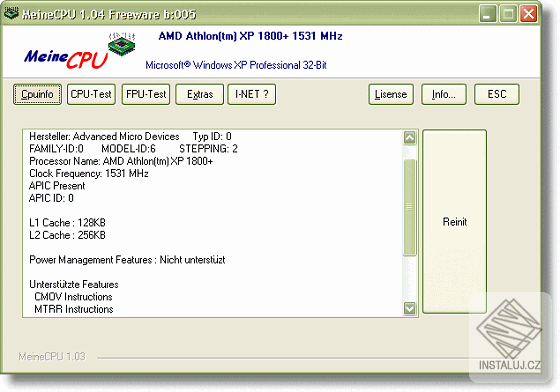Click the 'MTRR Instructions' entry
This screenshot has height=392, width=560.
click(x=74, y=309)
